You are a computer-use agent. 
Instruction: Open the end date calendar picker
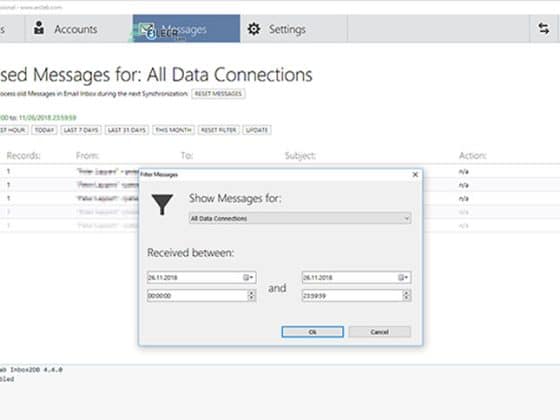point(403,278)
